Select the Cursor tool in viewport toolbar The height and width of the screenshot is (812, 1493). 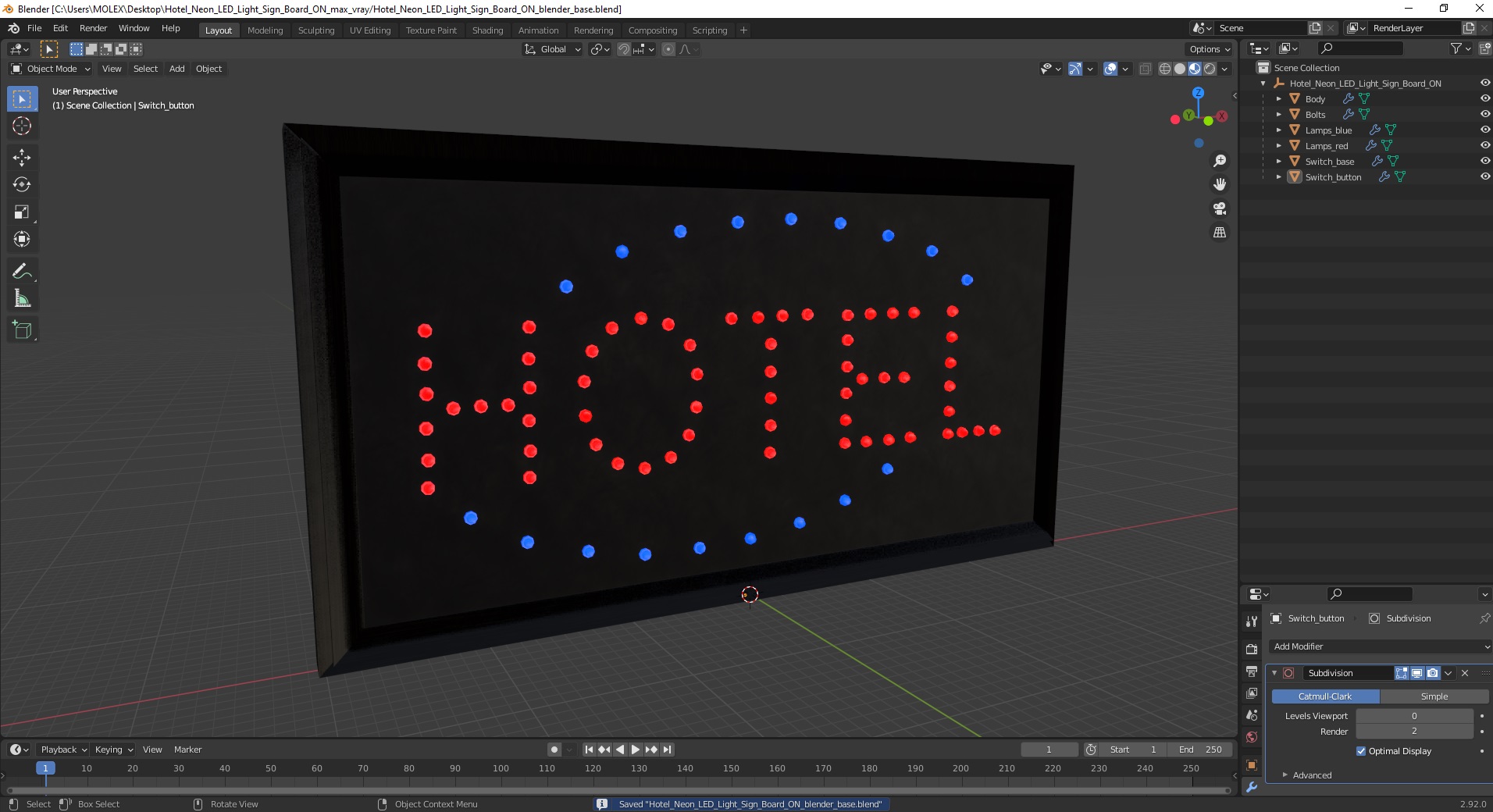tap(22, 126)
